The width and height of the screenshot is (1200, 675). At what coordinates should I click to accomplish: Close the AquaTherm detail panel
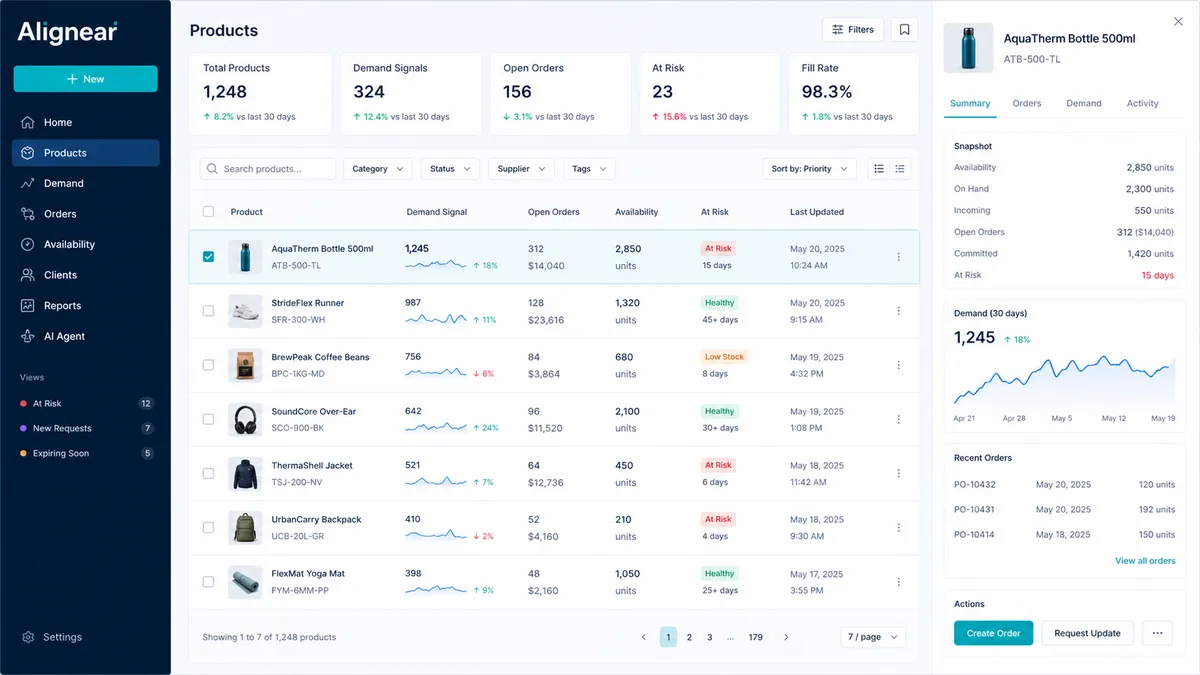[1177, 22]
